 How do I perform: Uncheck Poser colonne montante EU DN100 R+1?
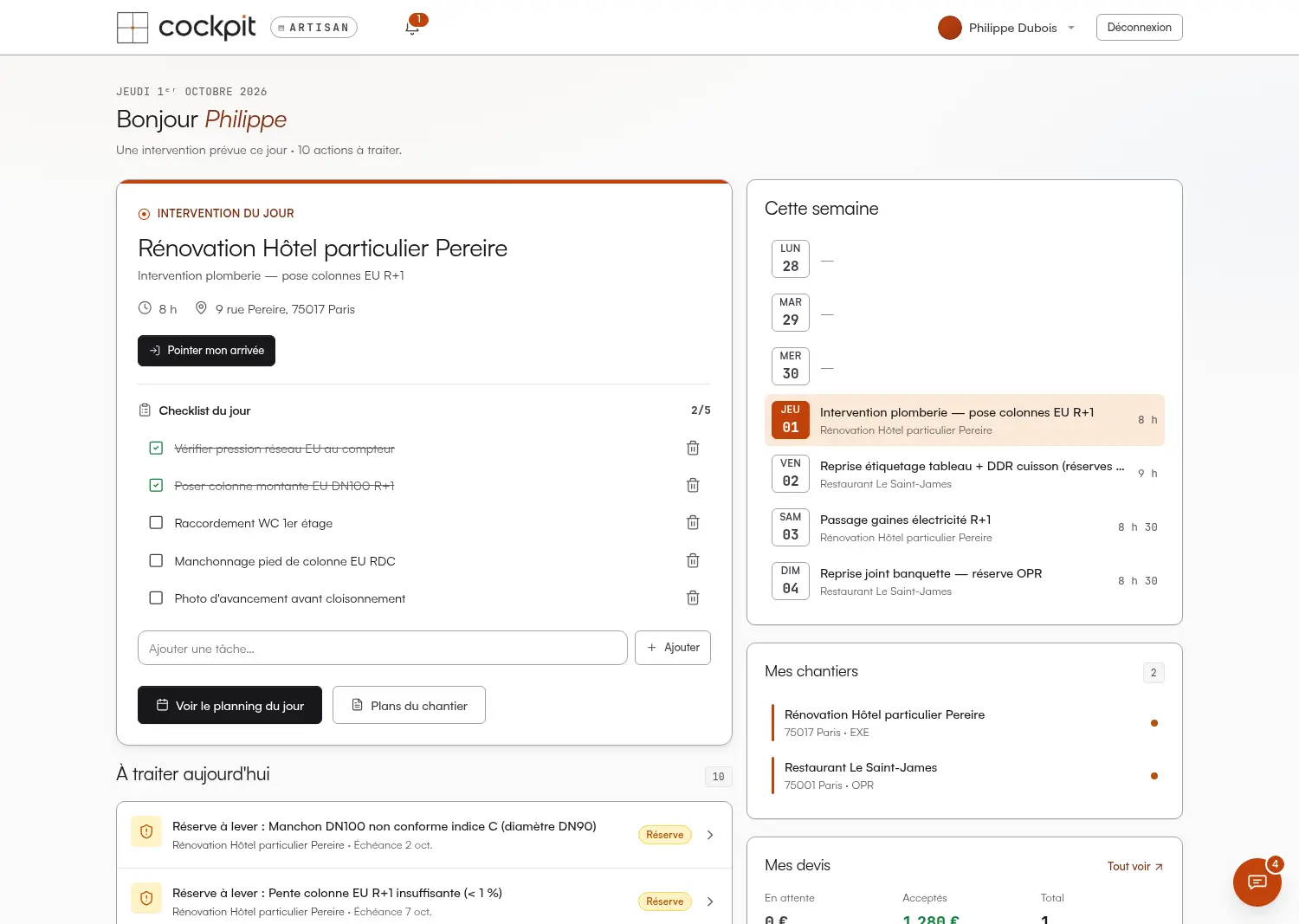(x=156, y=485)
